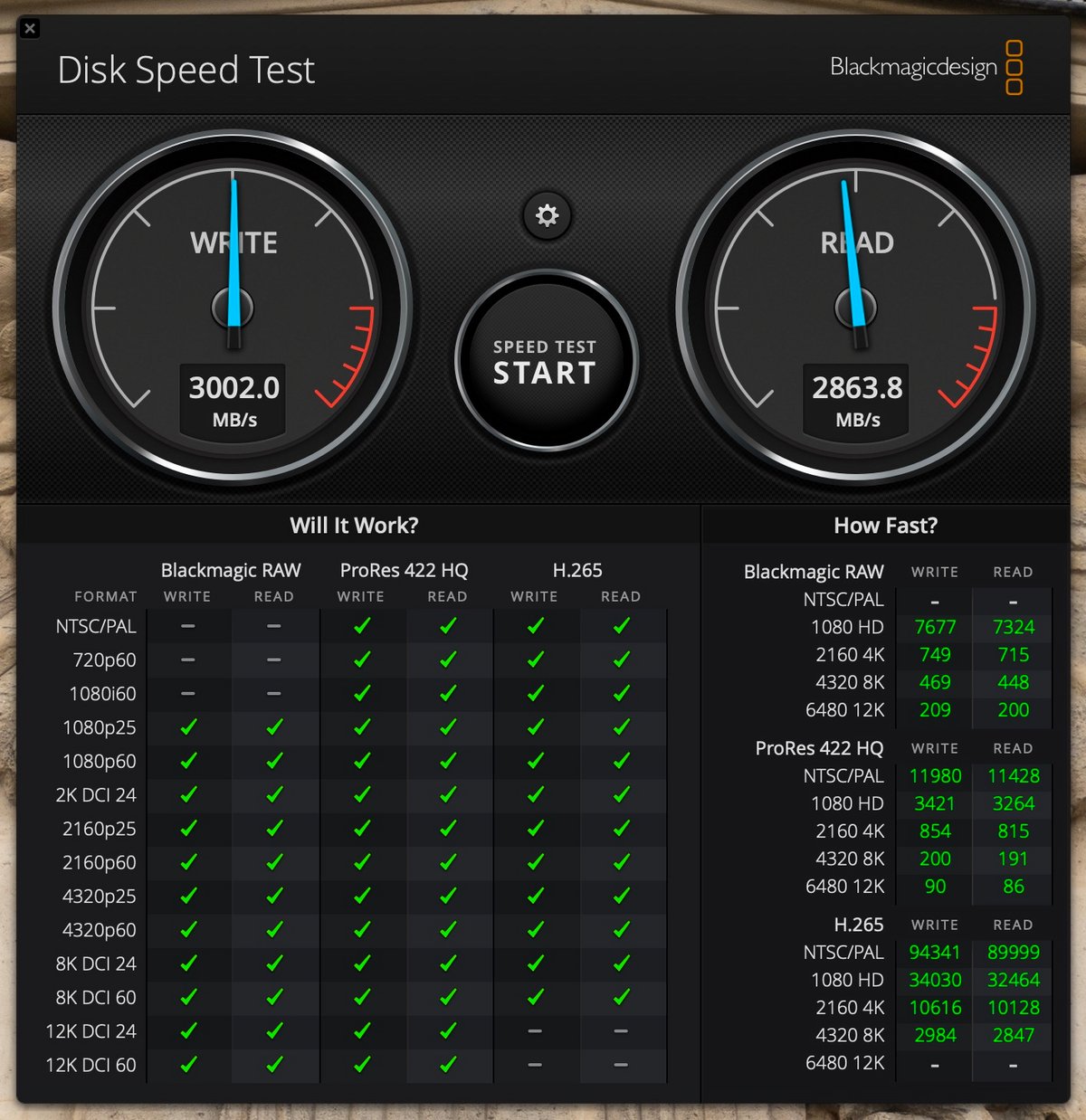
Task: Click the 2160p25 format row label
Action: (100, 829)
